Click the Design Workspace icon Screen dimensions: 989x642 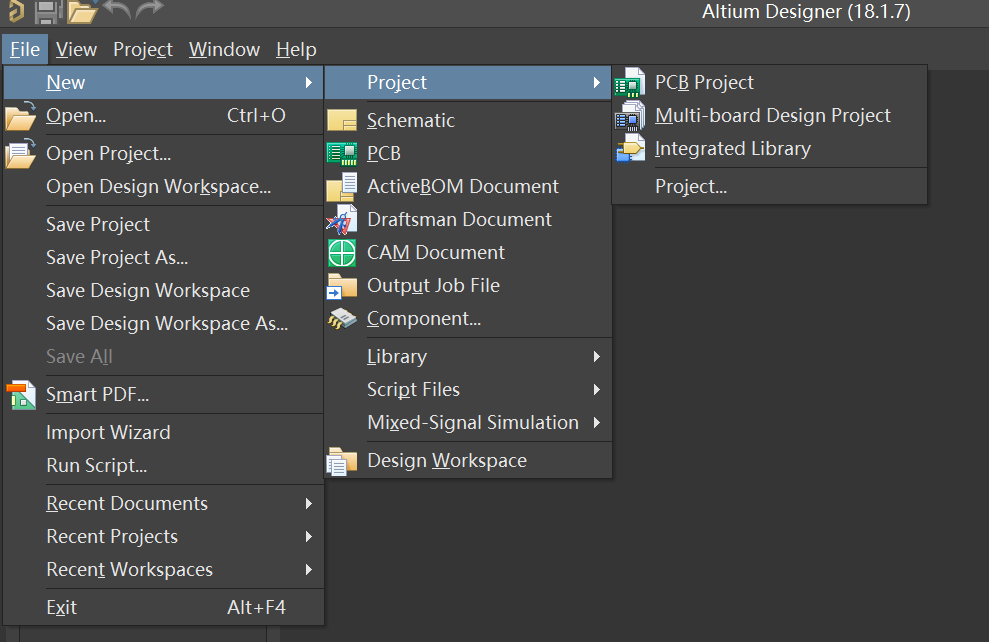(x=342, y=461)
